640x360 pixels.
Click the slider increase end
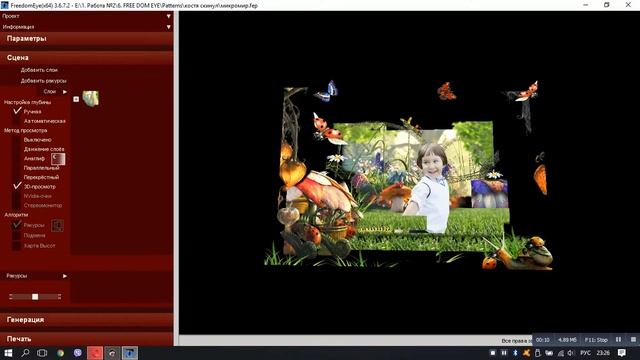click(x=60, y=297)
